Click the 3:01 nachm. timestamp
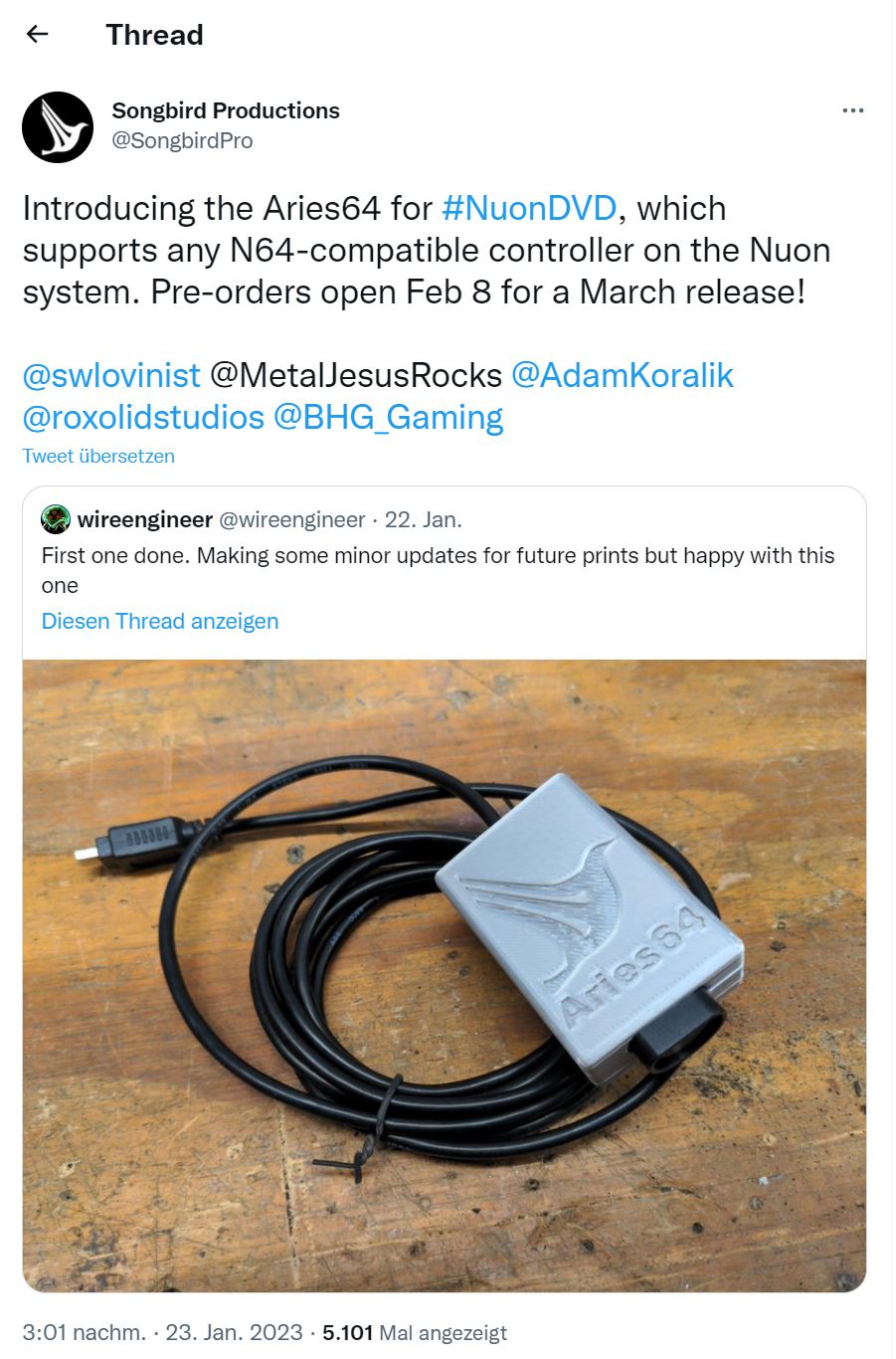 click(85, 1332)
